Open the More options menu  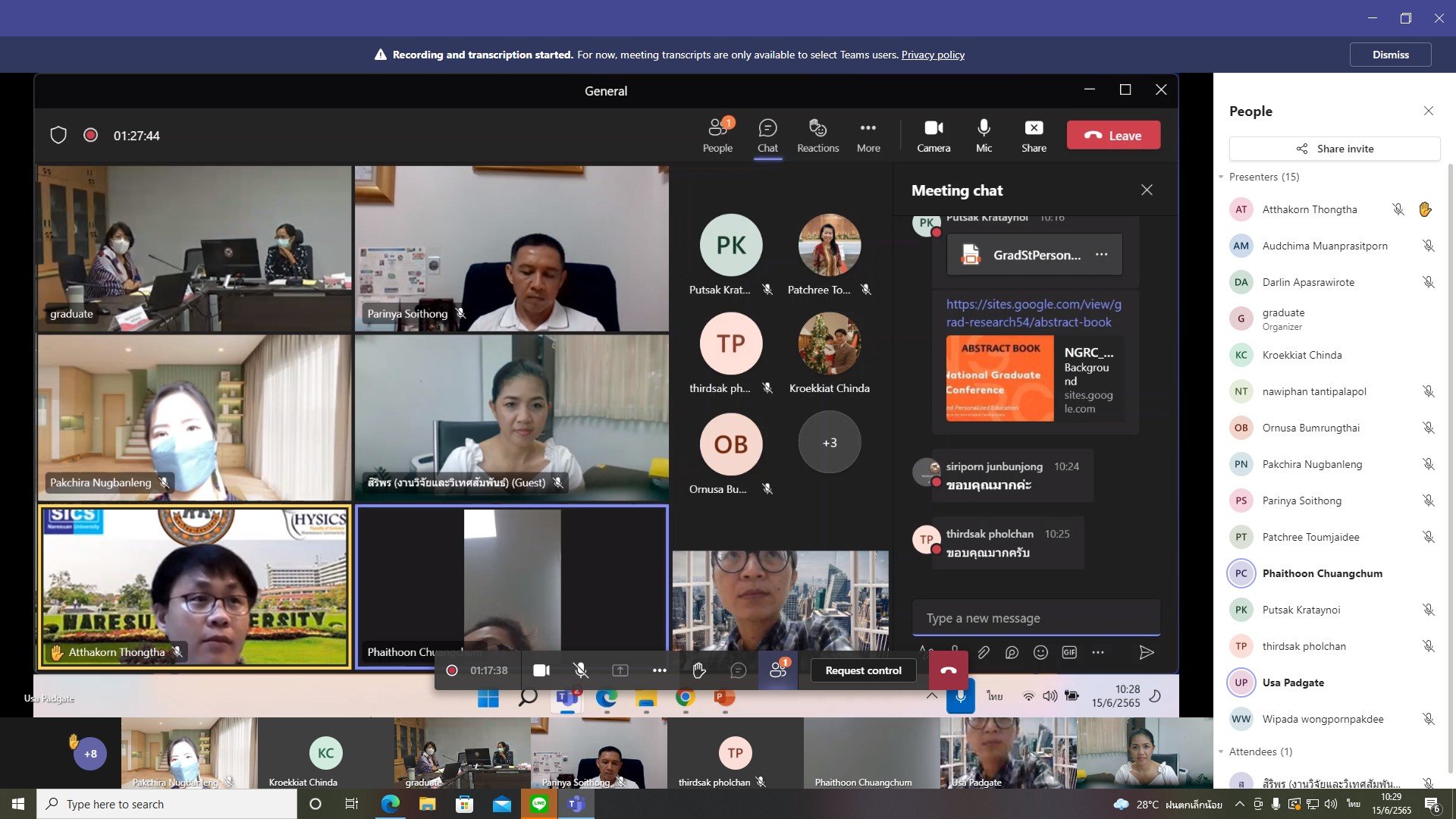[868, 136]
